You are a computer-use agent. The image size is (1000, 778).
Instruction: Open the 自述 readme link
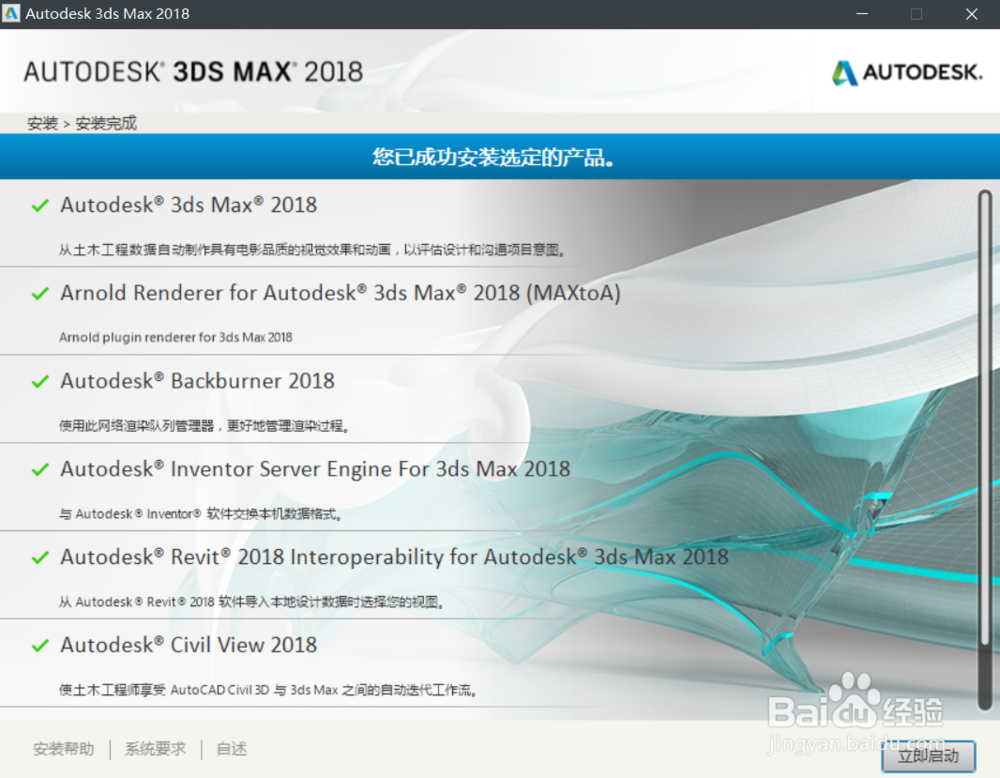pyautogui.click(x=232, y=749)
